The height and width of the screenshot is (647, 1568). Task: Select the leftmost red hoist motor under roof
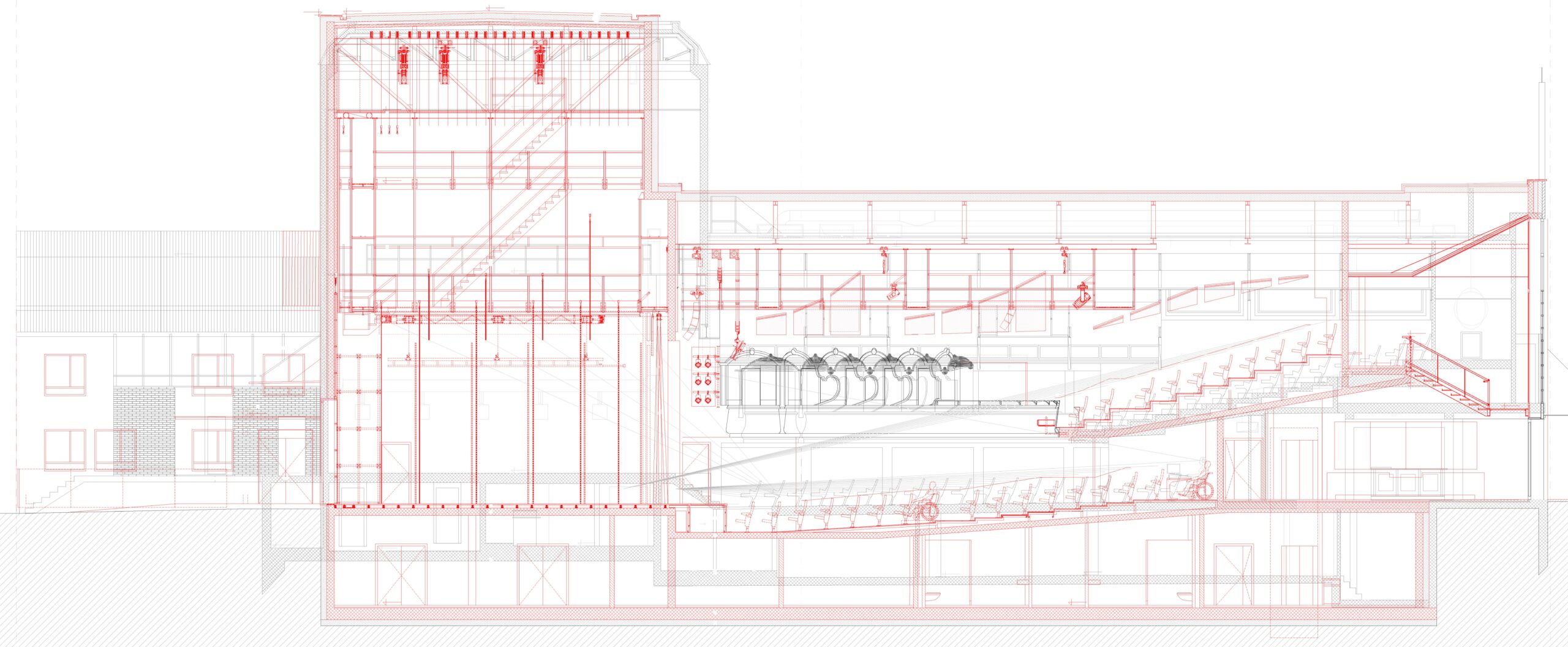403,63
